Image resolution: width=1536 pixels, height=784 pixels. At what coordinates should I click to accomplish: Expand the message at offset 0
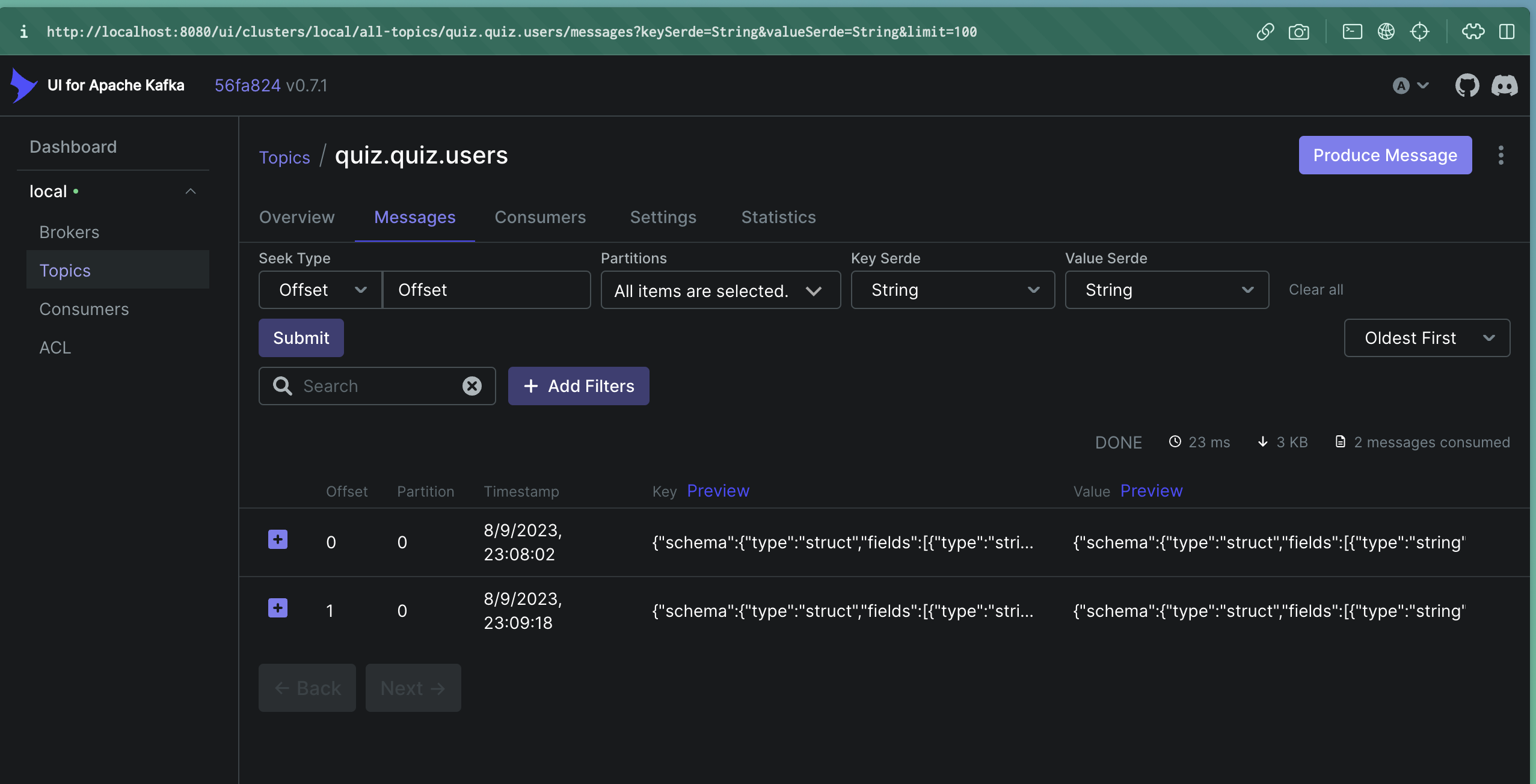coord(277,539)
